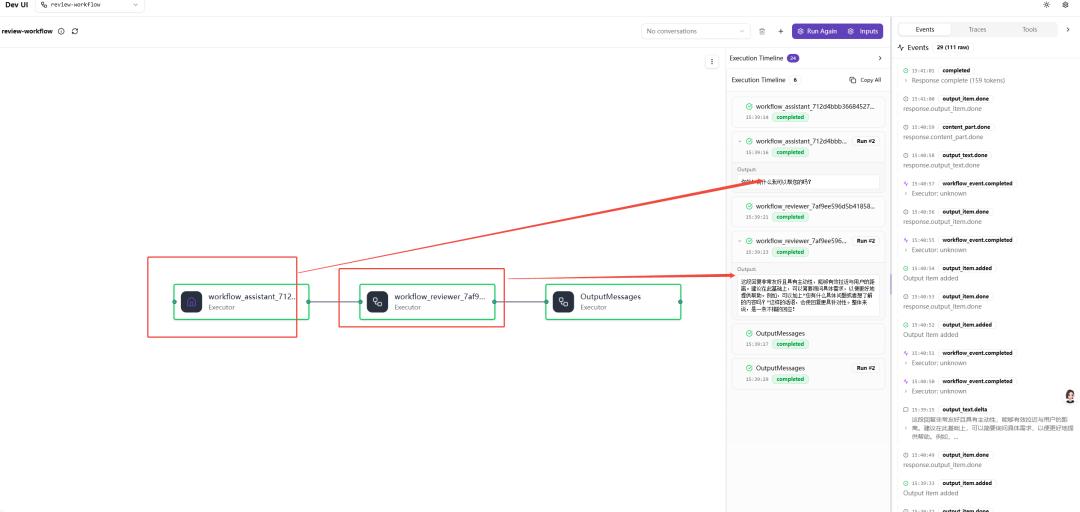Start new conversation with plus icon

coord(780,31)
